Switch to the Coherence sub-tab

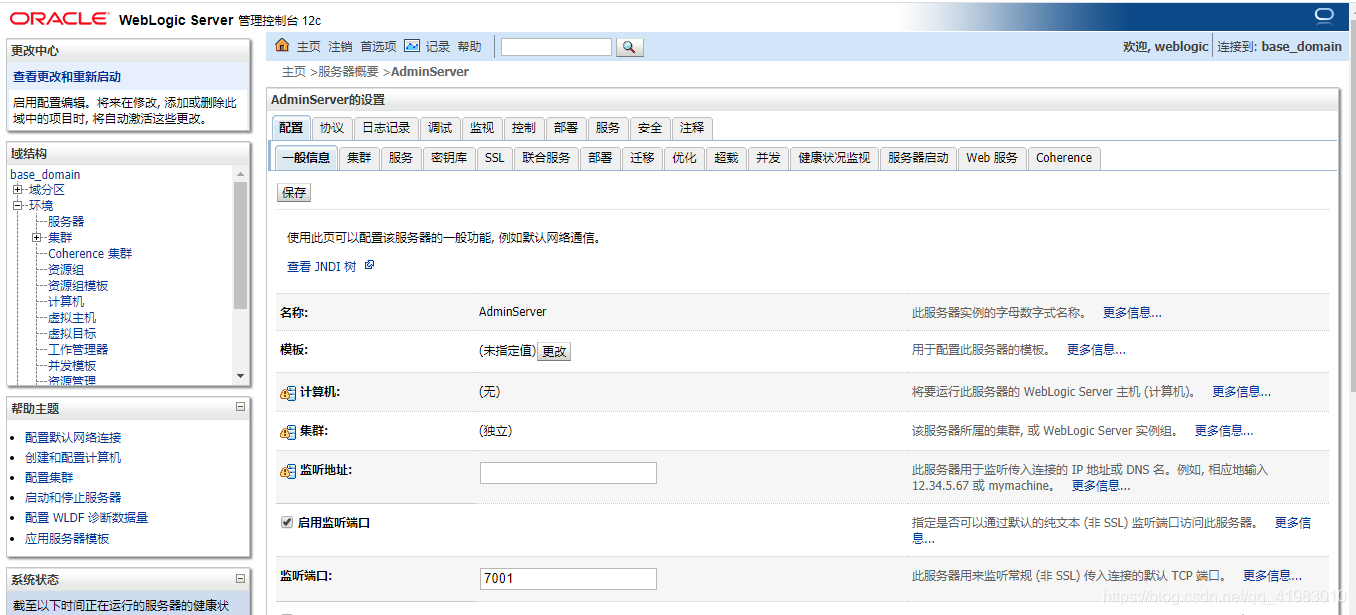pyautogui.click(x=1064, y=158)
